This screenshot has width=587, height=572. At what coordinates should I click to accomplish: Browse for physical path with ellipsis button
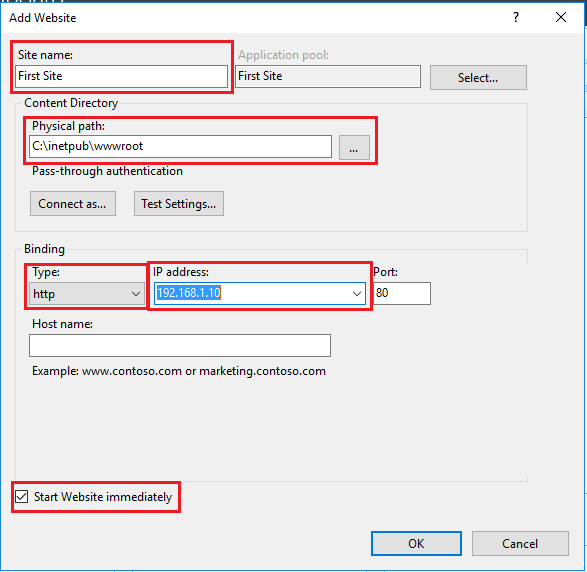coord(354,147)
